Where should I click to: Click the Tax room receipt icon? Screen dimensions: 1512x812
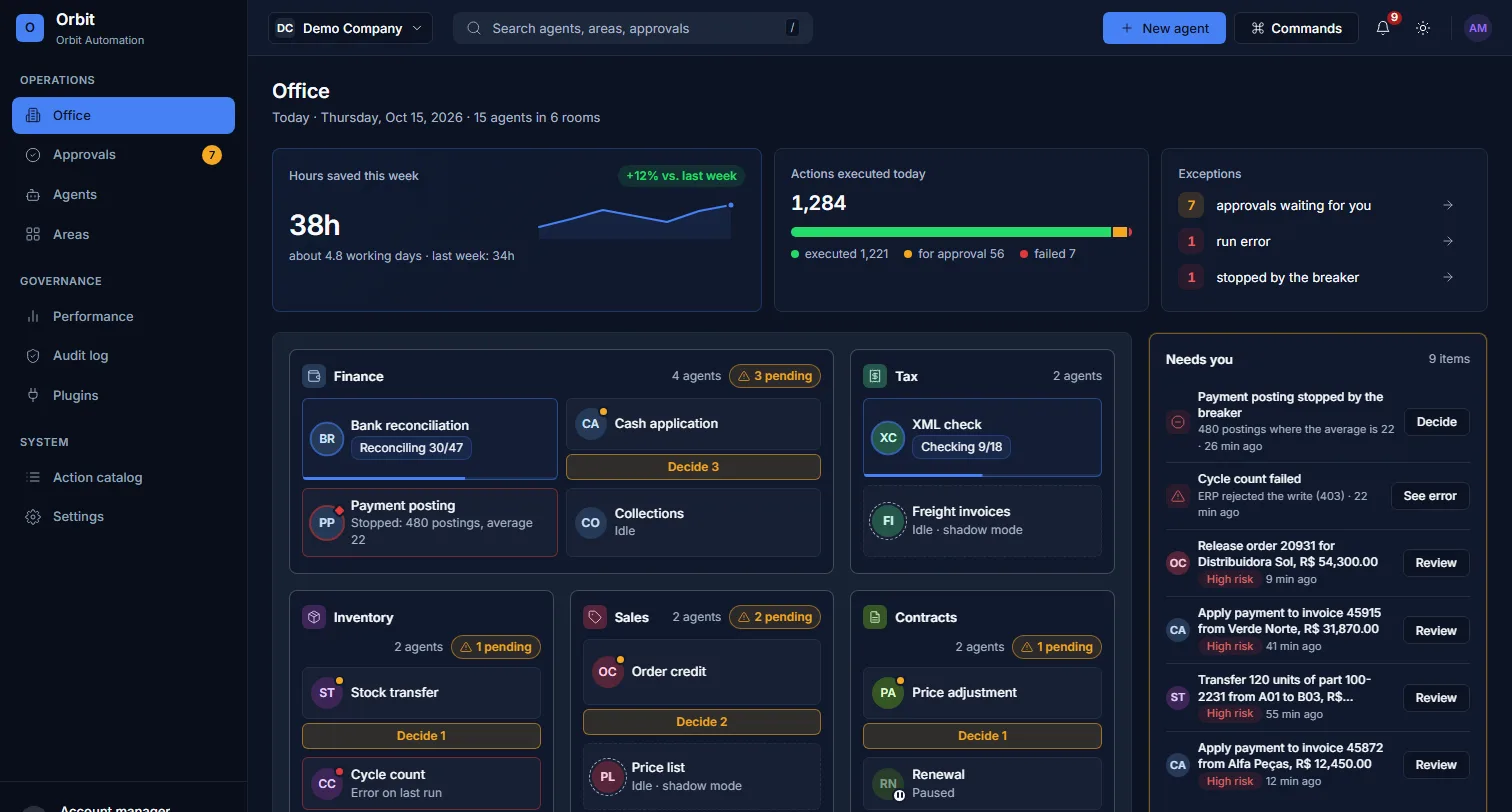[x=875, y=376]
